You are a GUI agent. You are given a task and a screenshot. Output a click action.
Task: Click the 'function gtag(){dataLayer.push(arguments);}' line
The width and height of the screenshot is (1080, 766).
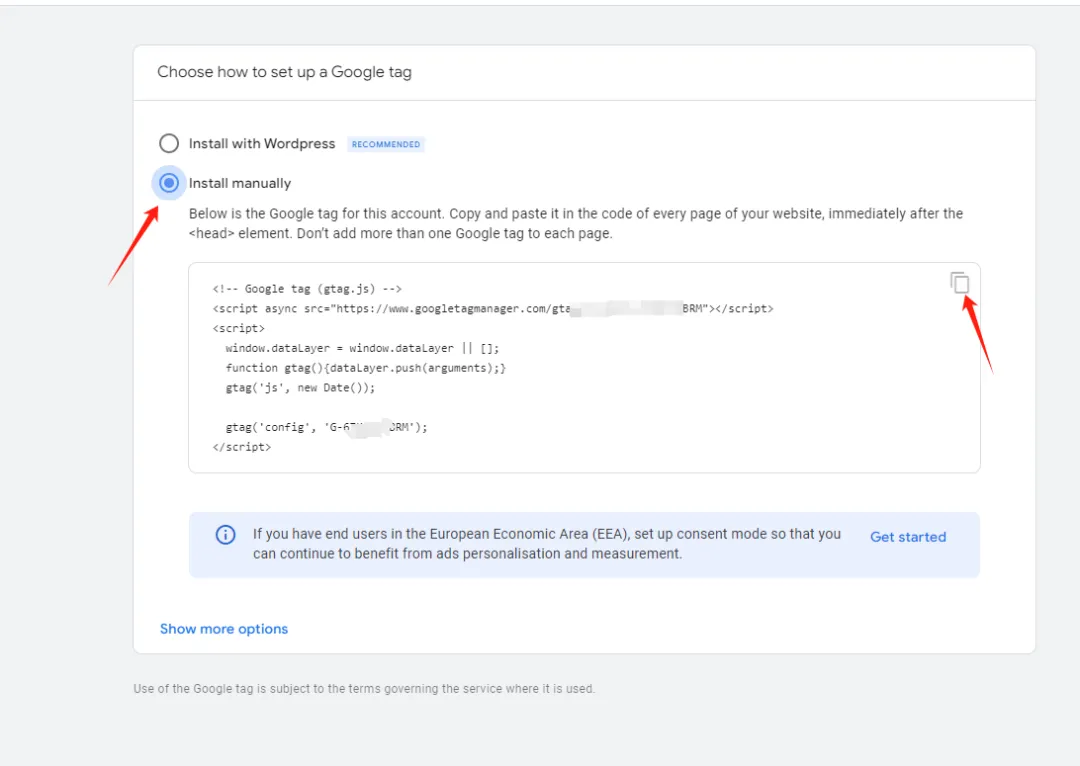coord(366,368)
